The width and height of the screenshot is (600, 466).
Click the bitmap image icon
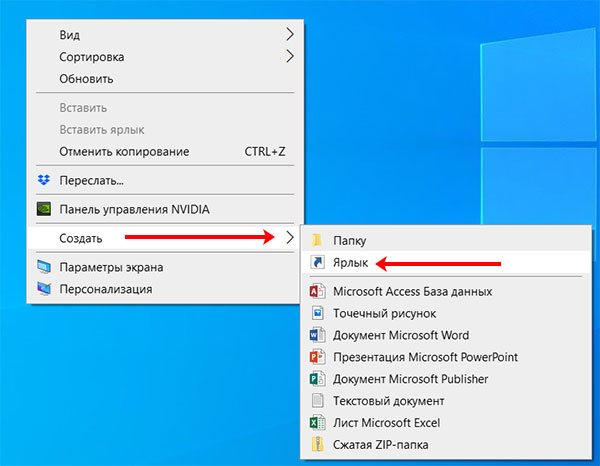(317, 313)
